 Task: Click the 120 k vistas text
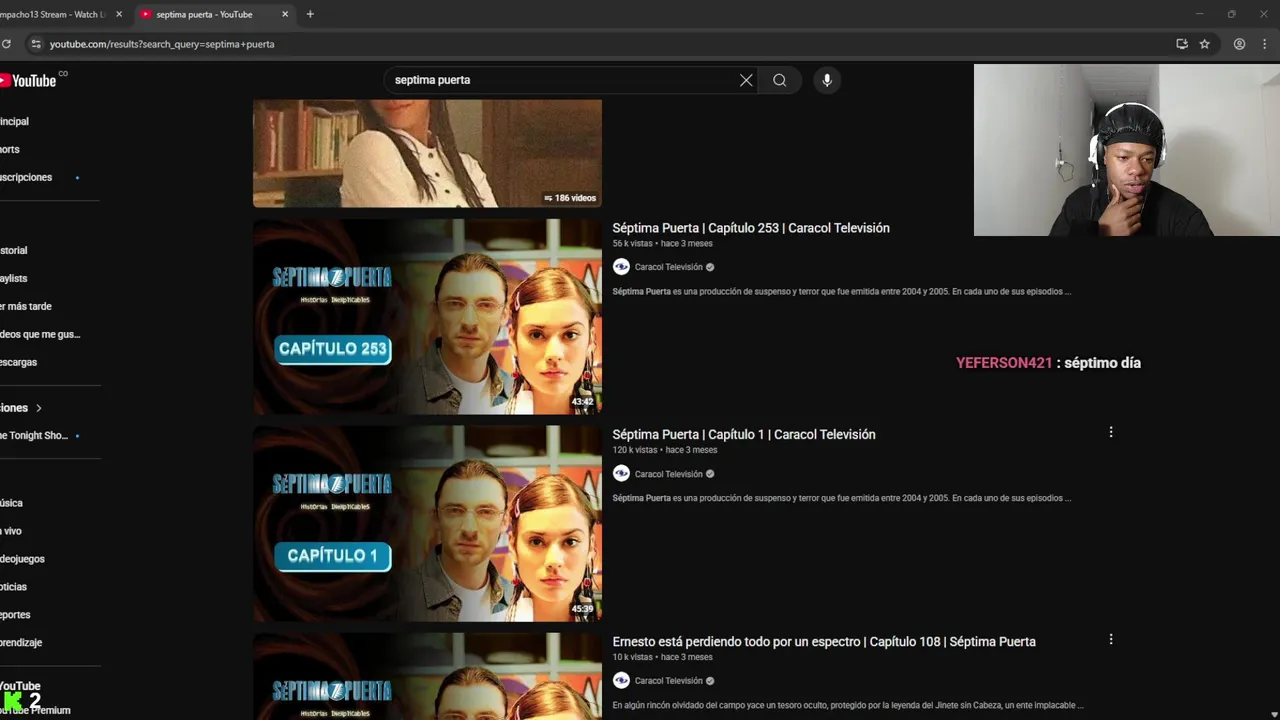pos(635,450)
